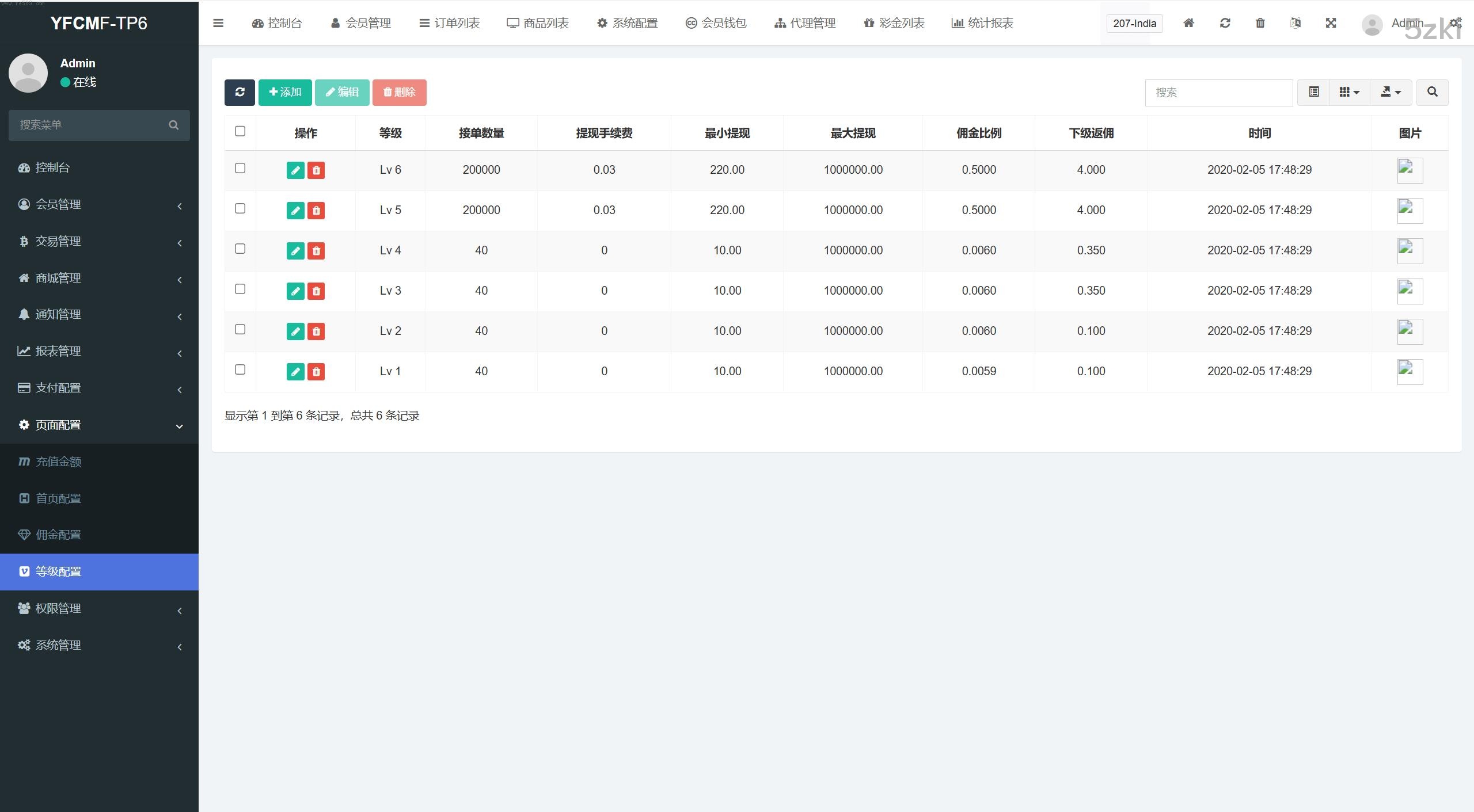1474x812 pixels.
Task: Toggle the table card-view list icon
Action: pyautogui.click(x=1313, y=92)
